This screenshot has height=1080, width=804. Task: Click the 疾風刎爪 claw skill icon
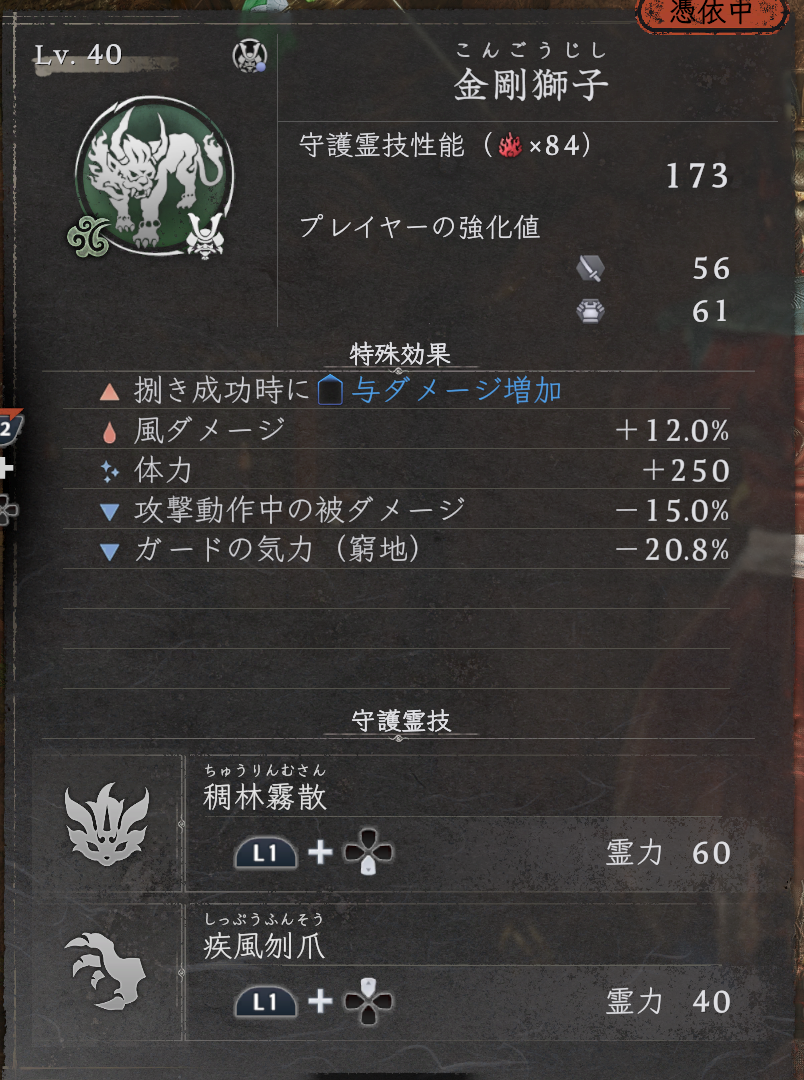[106, 970]
